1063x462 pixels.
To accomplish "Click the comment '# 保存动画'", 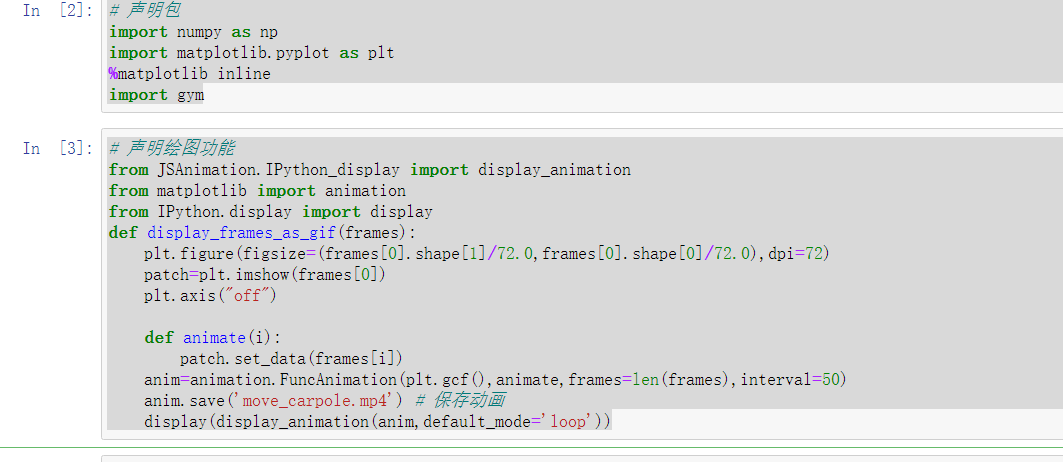I will click(x=461, y=400).
